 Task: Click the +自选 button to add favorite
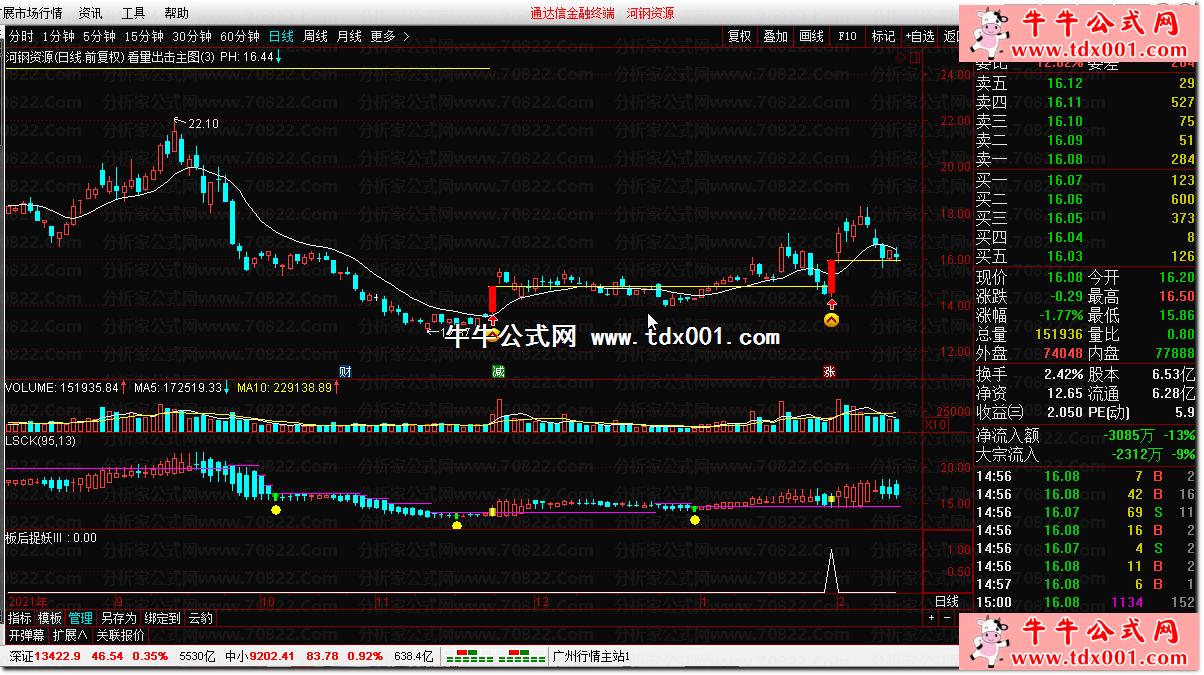(920, 36)
